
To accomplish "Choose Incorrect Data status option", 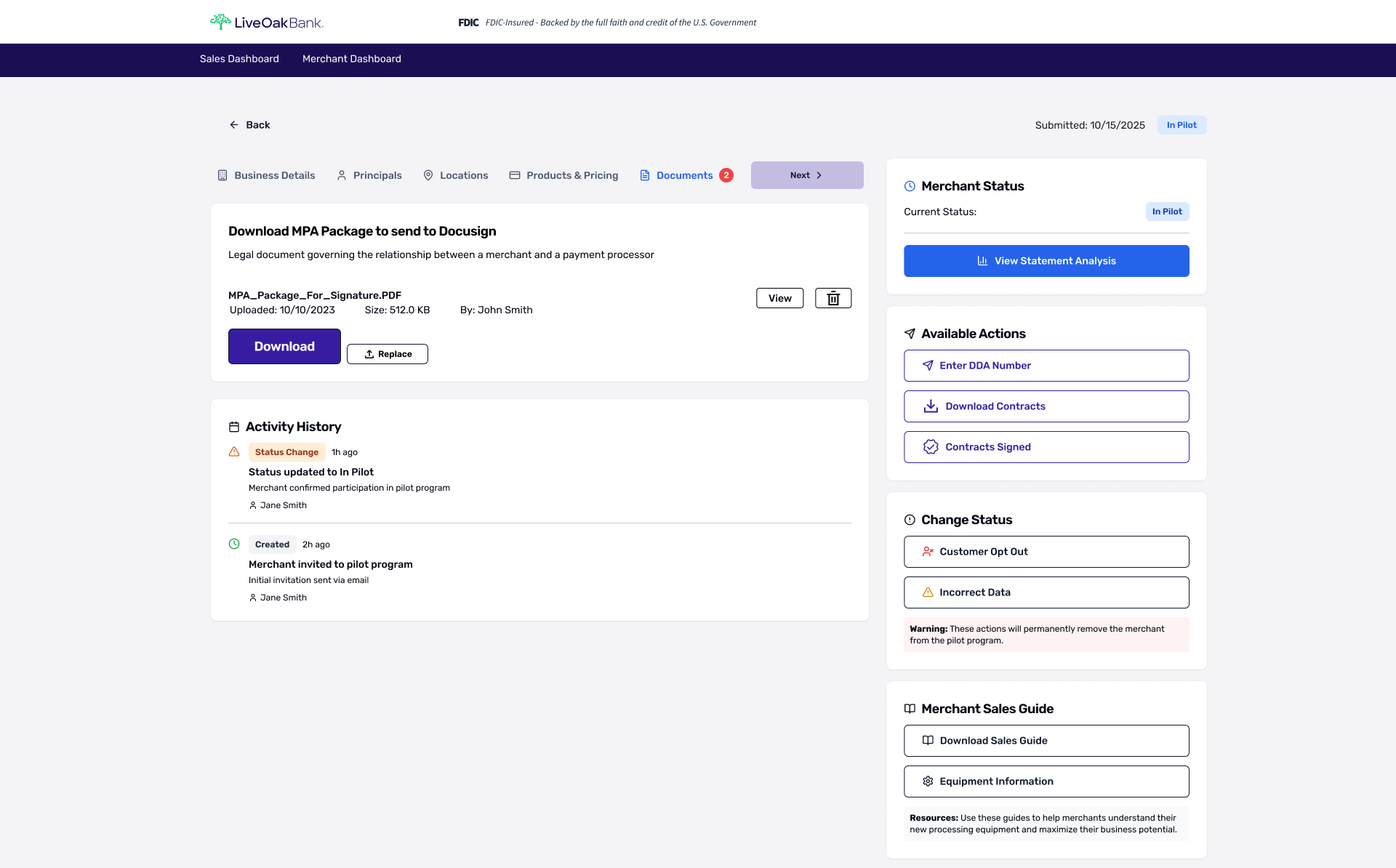I will 1046,592.
